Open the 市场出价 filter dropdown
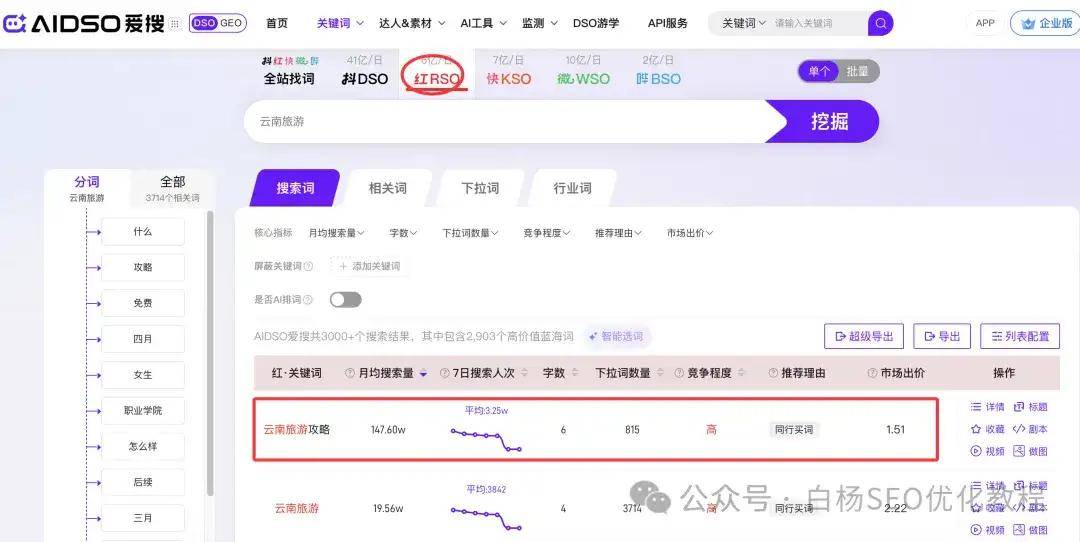This screenshot has height=542, width=1080. click(x=689, y=233)
